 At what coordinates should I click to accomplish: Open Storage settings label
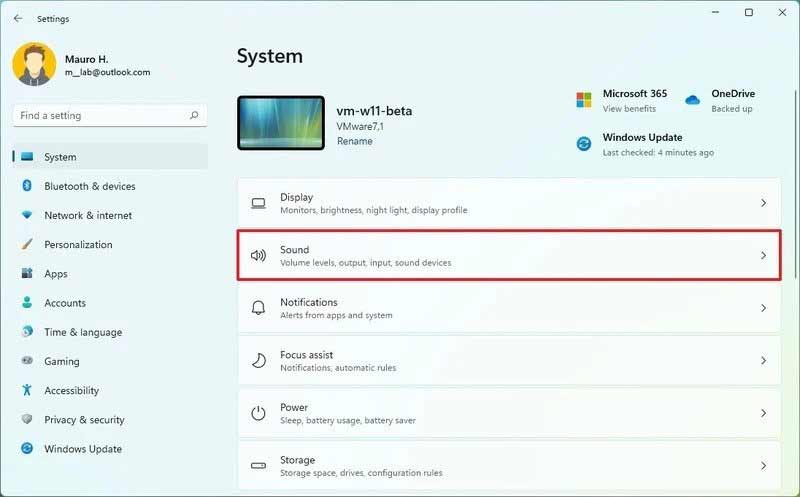[x=297, y=460]
